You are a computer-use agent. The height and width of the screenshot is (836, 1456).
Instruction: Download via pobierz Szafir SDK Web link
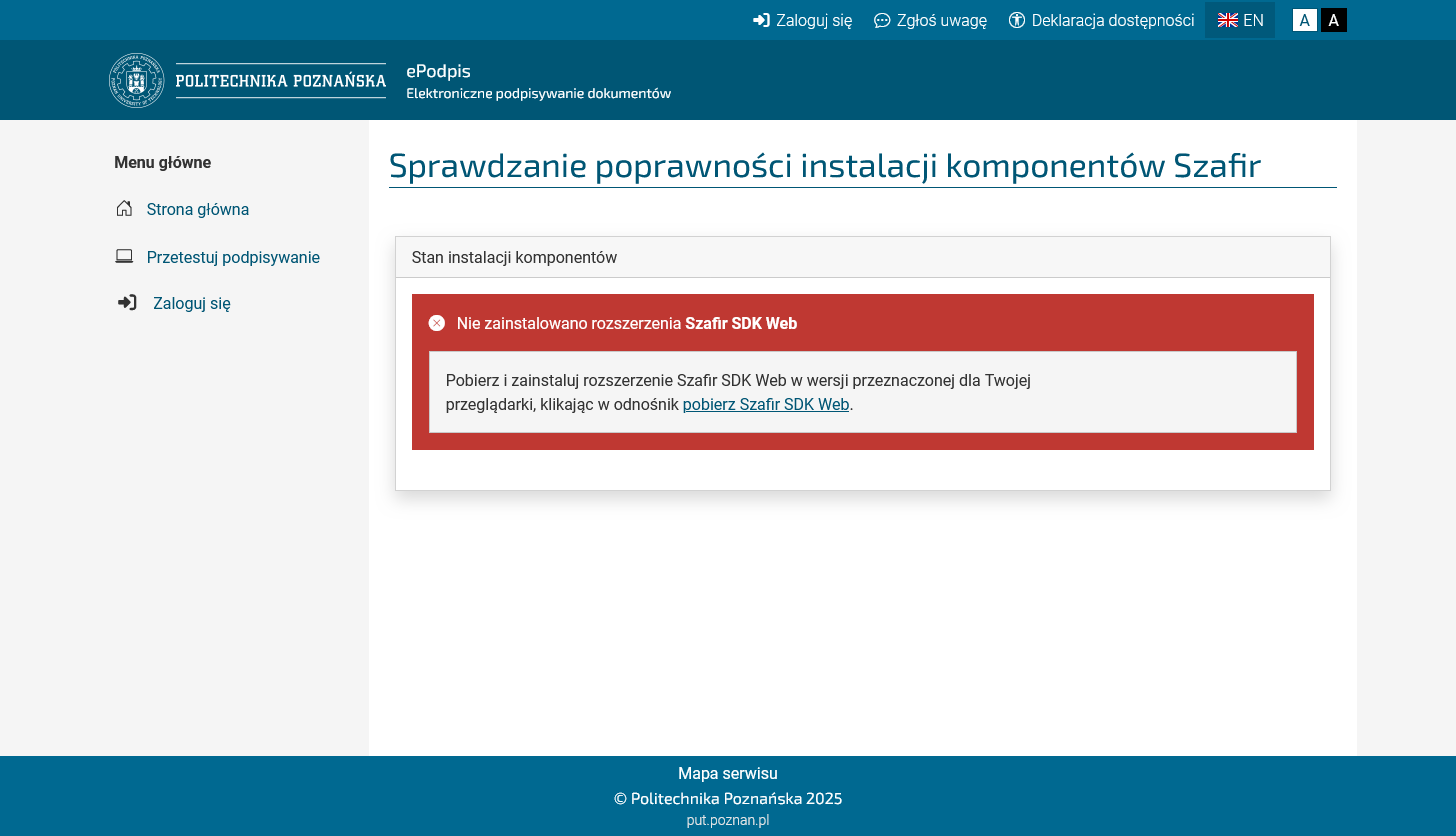point(765,405)
